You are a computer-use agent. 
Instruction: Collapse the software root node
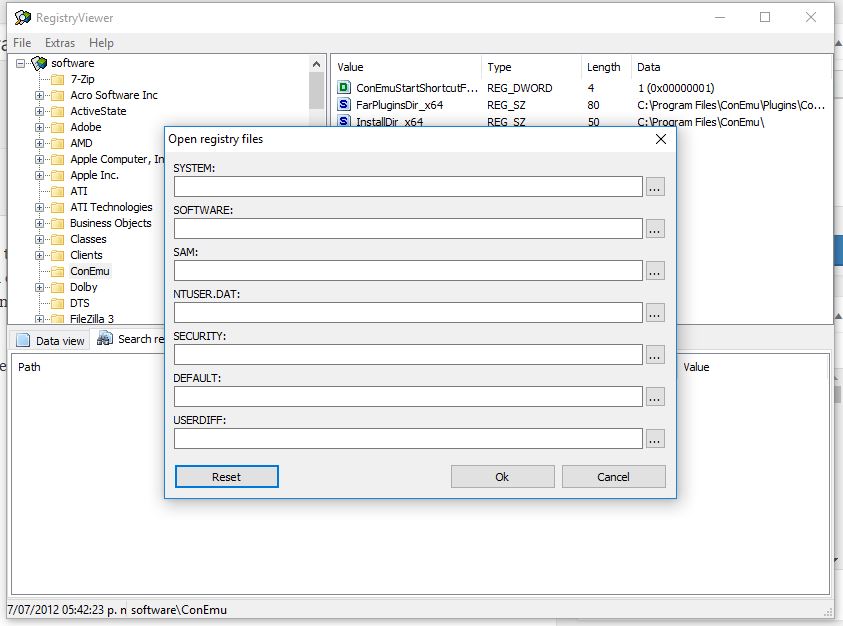(21, 63)
